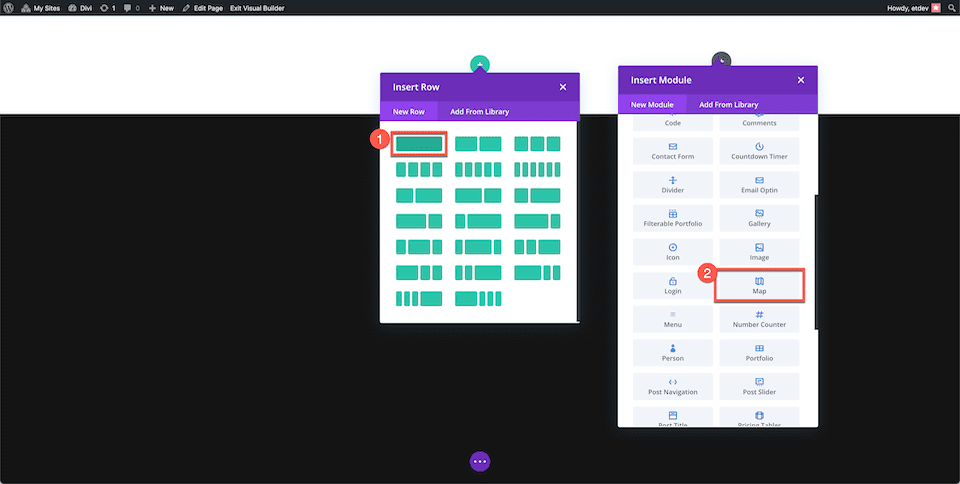The width and height of the screenshot is (960, 484).
Task: Click the updates counter showing 1
Action: click(x=107, y=9)
